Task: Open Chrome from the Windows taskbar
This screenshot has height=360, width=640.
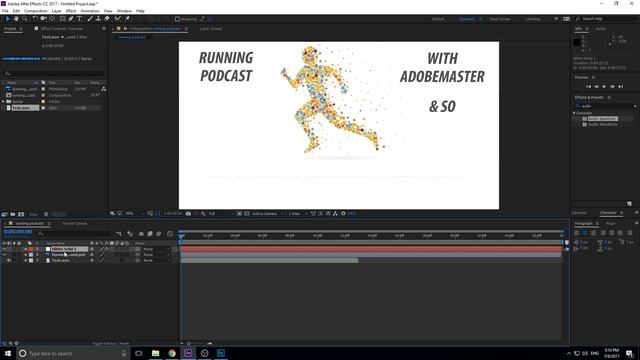Action: click(172, 353)
